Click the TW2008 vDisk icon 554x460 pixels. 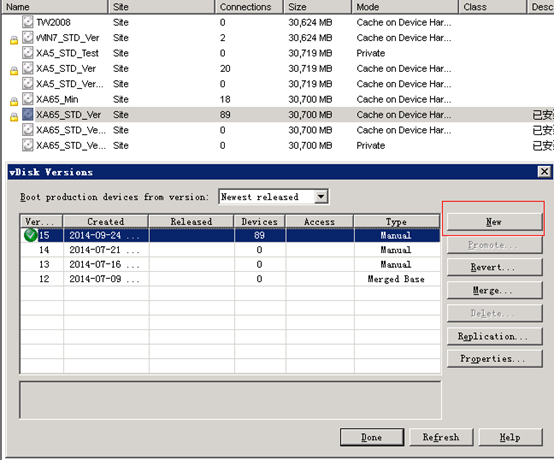click(x=28, y=22)
